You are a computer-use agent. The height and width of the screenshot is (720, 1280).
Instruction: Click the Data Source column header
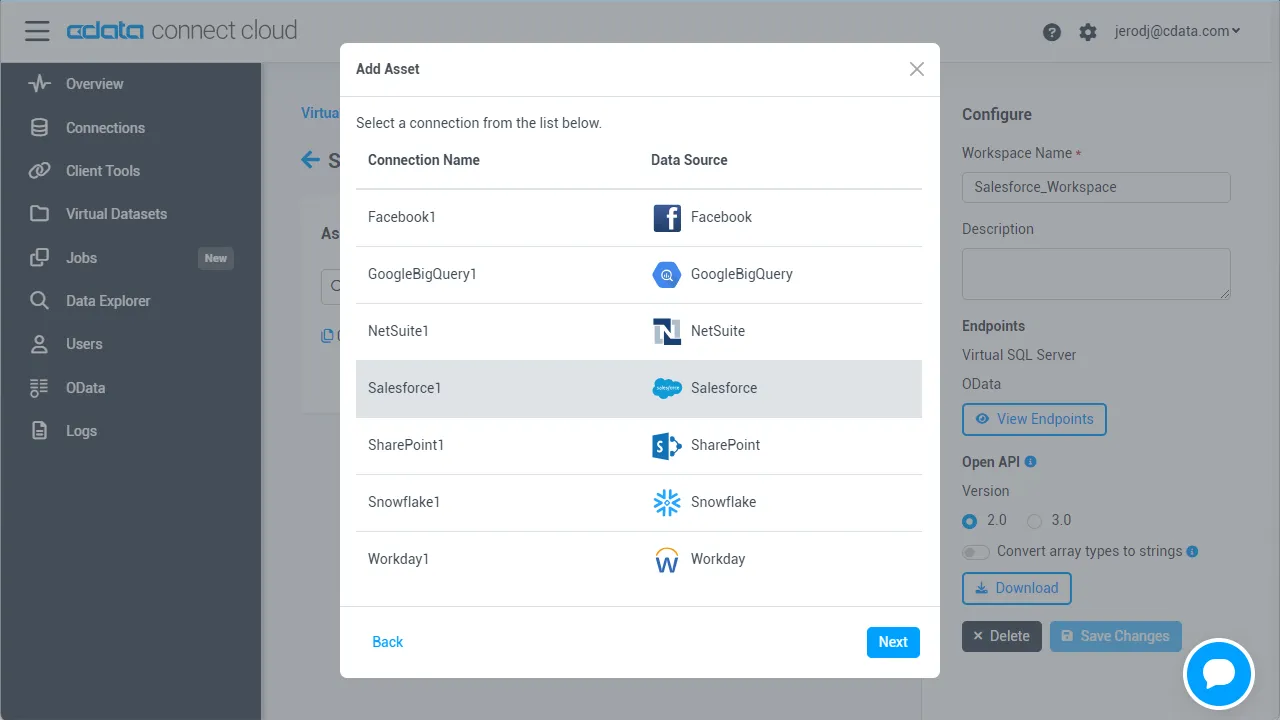pos(689,160)
